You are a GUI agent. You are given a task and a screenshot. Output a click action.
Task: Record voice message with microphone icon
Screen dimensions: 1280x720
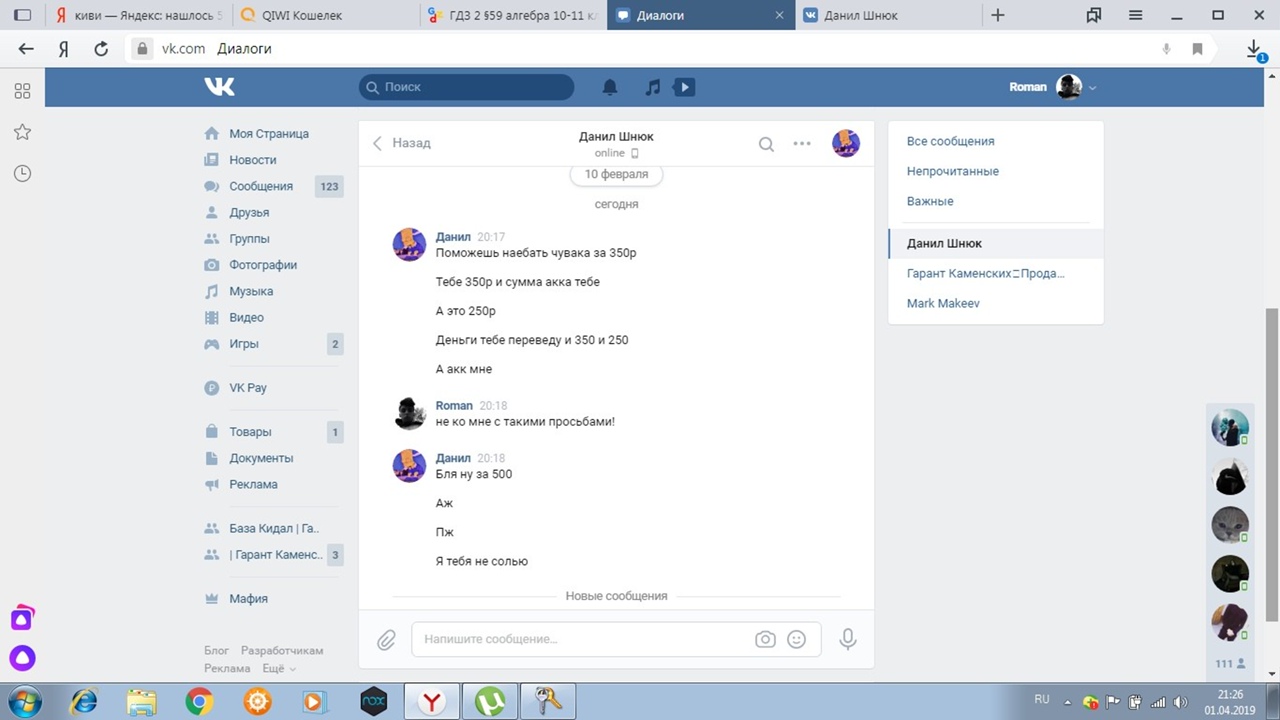pyautogui.click(x=848, y=639)
